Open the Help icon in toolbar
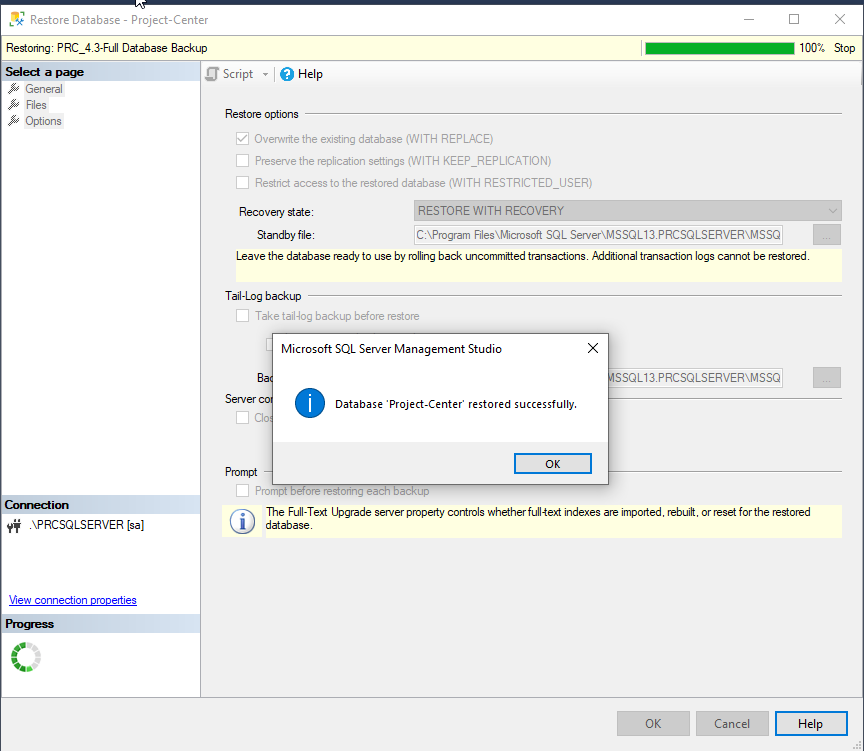Viewport: 864px width, 751px height. (287, 74)
